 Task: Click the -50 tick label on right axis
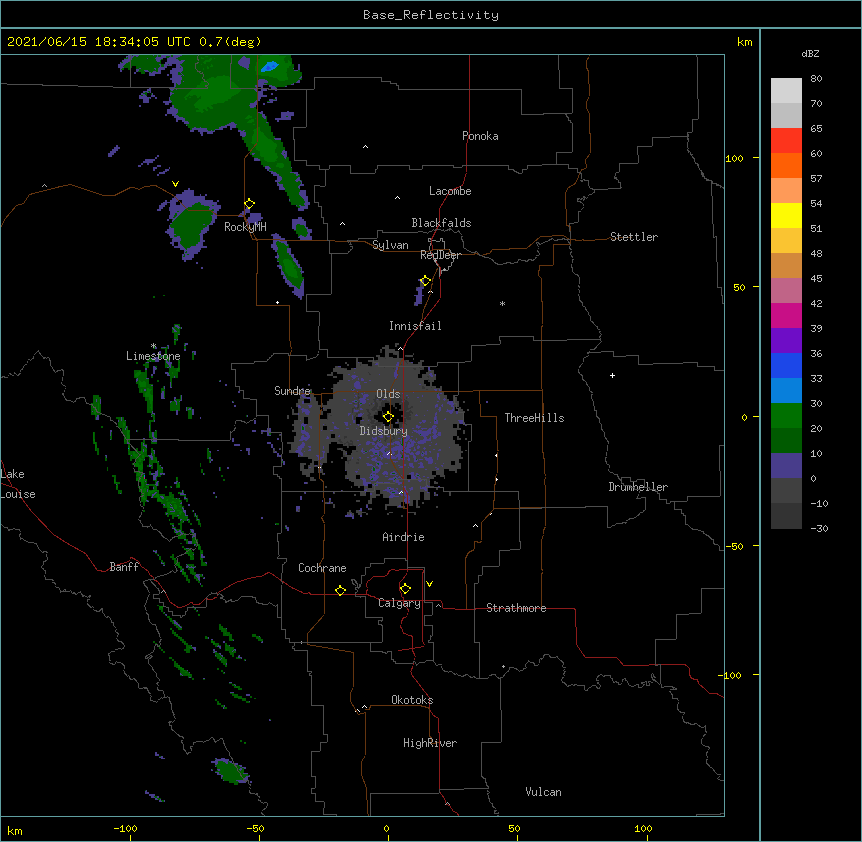pos(734,546)
